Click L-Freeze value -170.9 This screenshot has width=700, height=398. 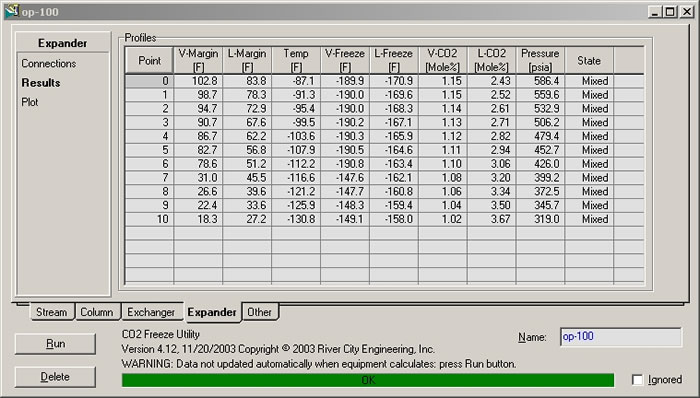(x=394, y=81)
